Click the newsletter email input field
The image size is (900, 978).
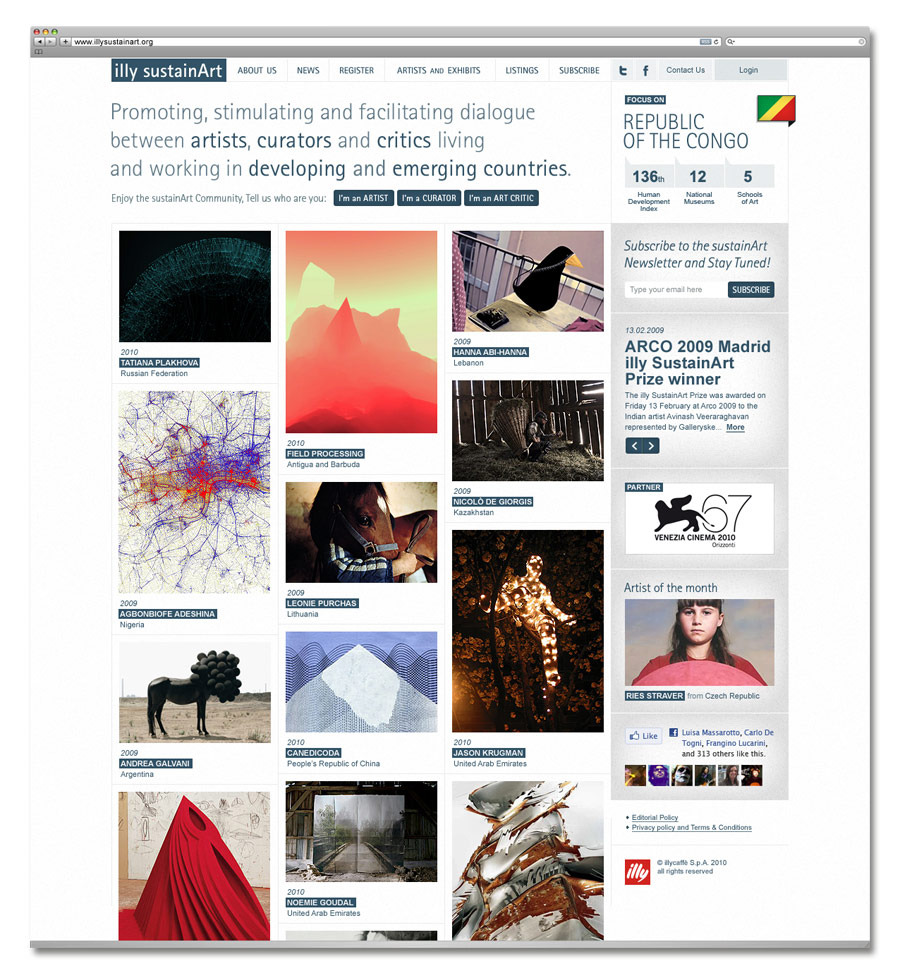click(676, 289)
